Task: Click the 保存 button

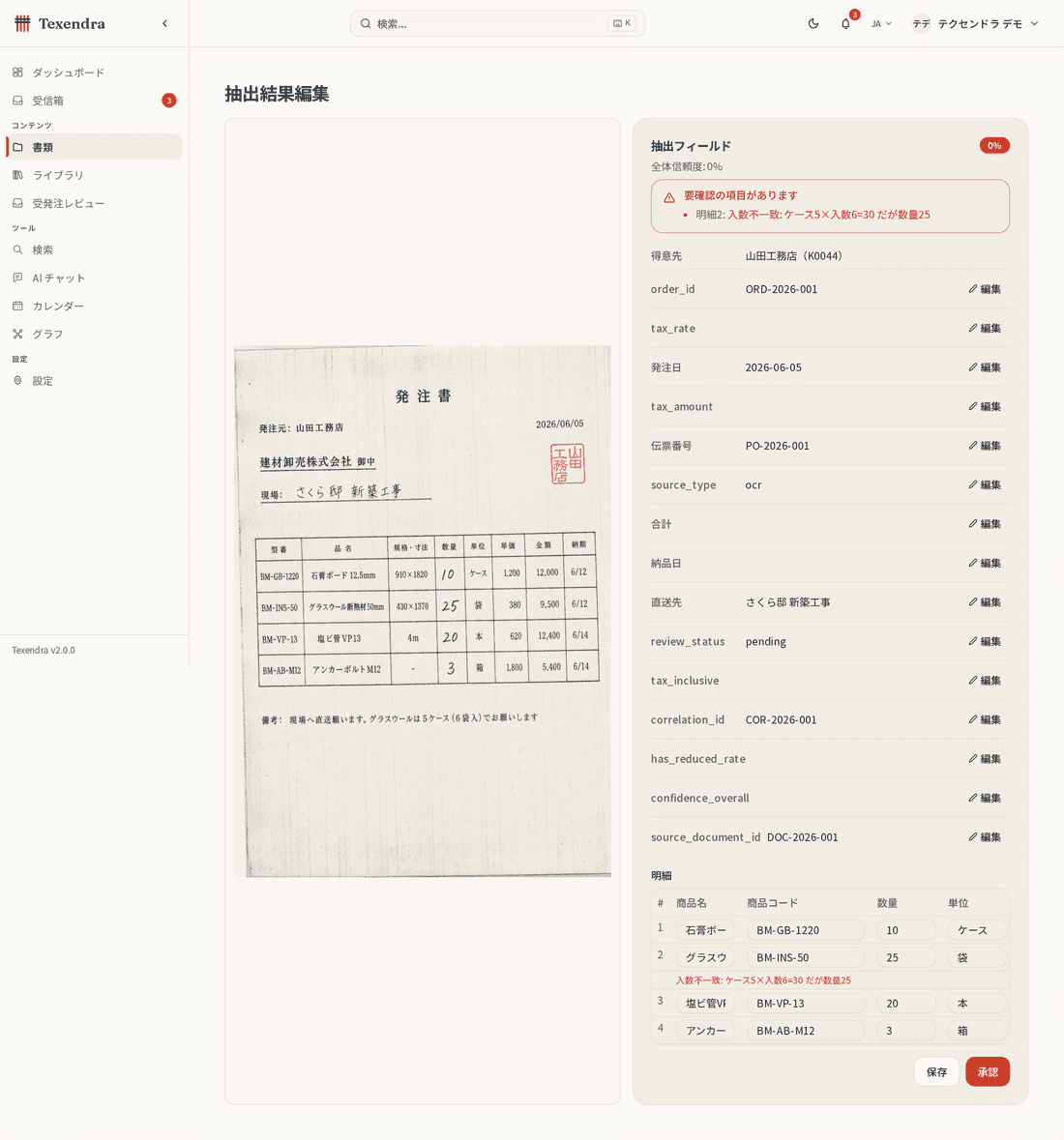Action: pos(936,1071)
